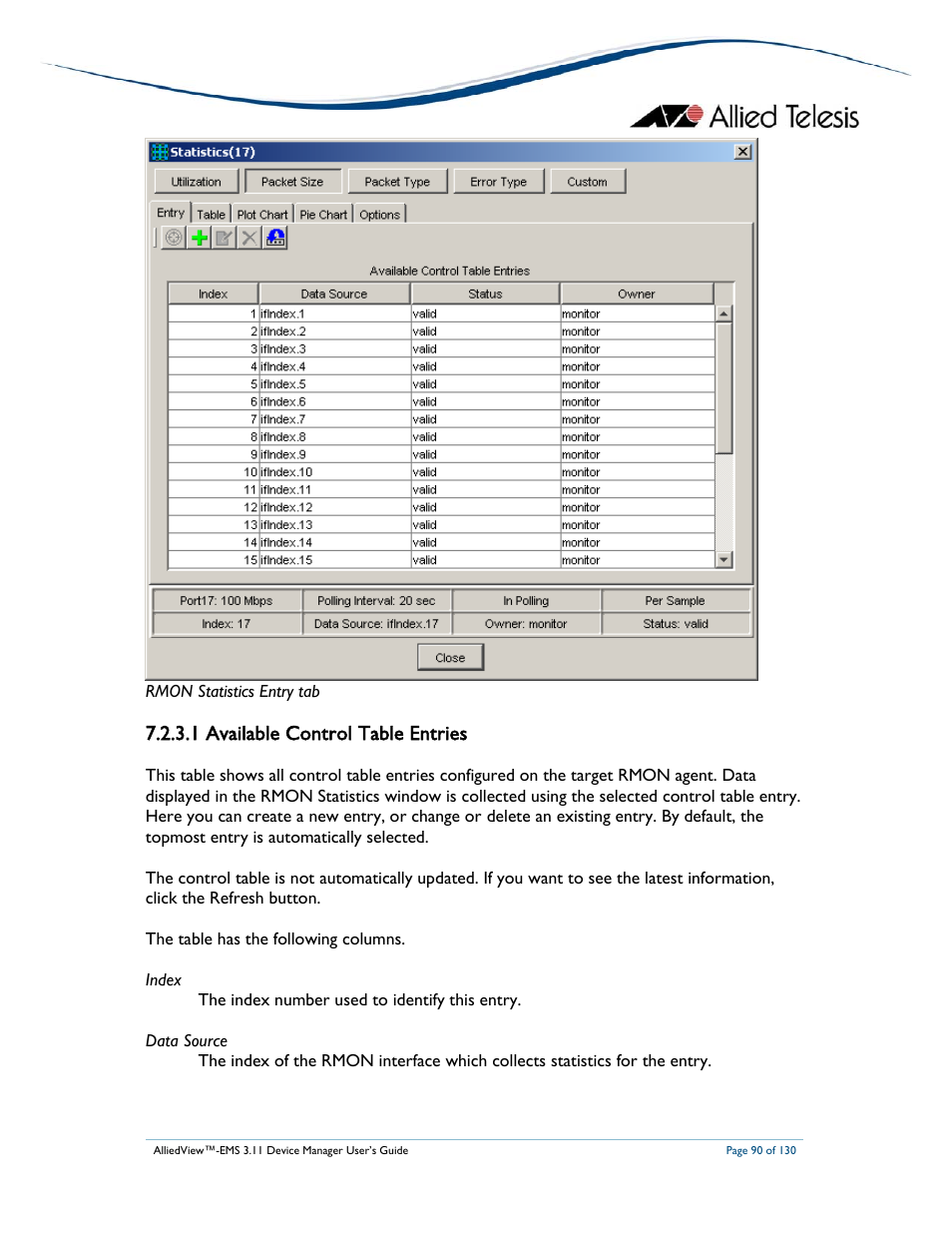
Task: Click the ifIndex.12 data source cell
Action: tap(334, 507)
